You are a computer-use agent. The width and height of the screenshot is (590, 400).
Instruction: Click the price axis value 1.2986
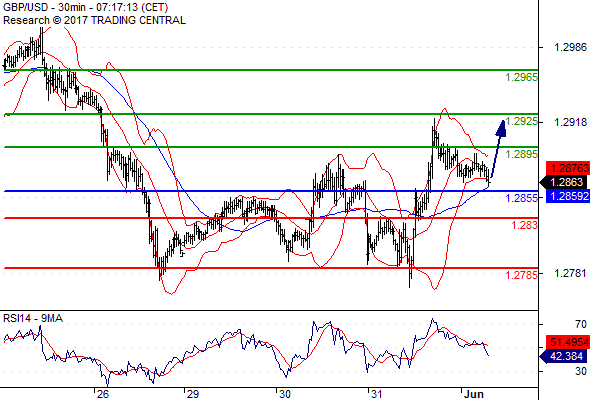(570, 47)
